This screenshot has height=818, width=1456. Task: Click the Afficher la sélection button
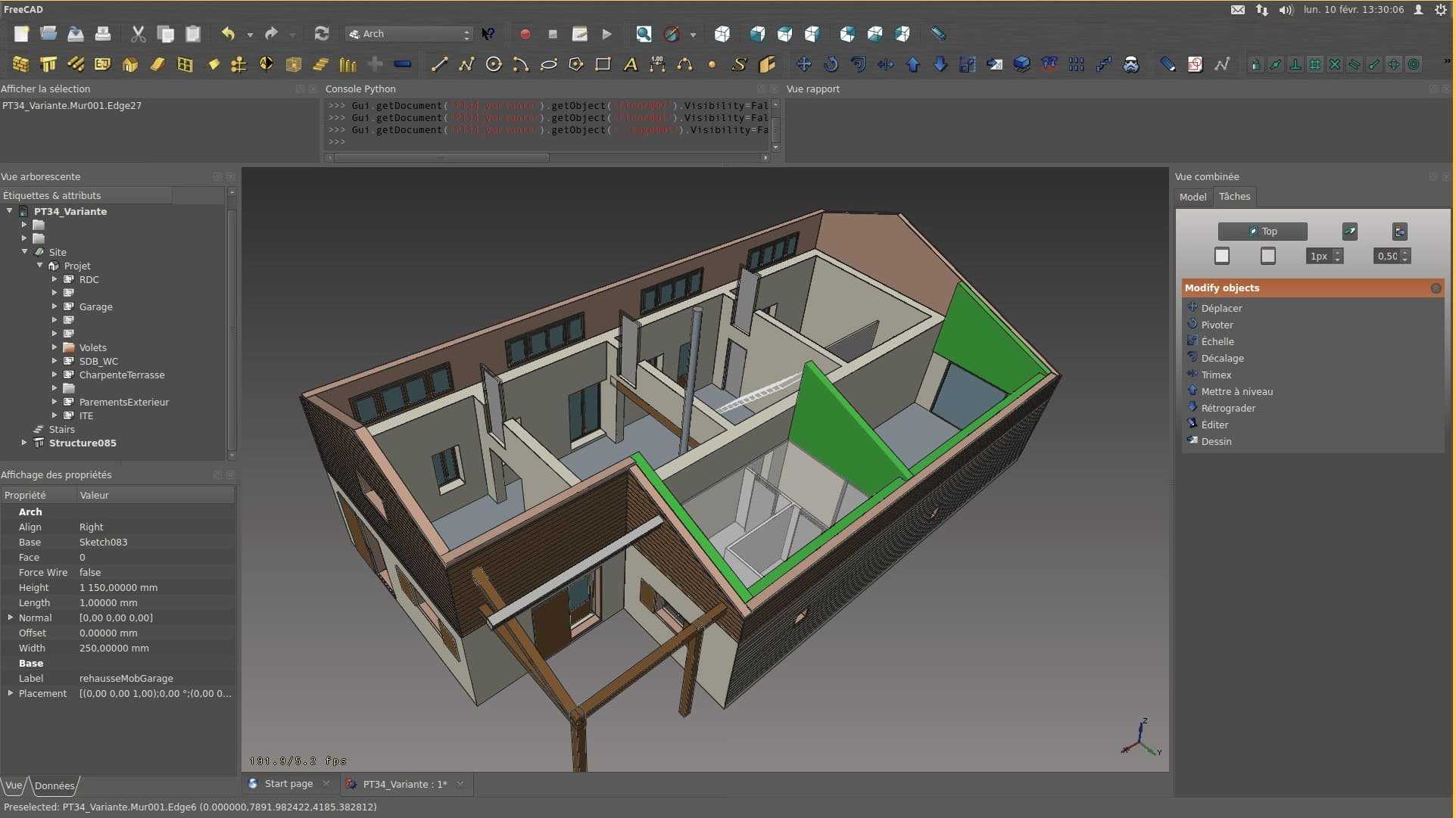coord(46,89)
